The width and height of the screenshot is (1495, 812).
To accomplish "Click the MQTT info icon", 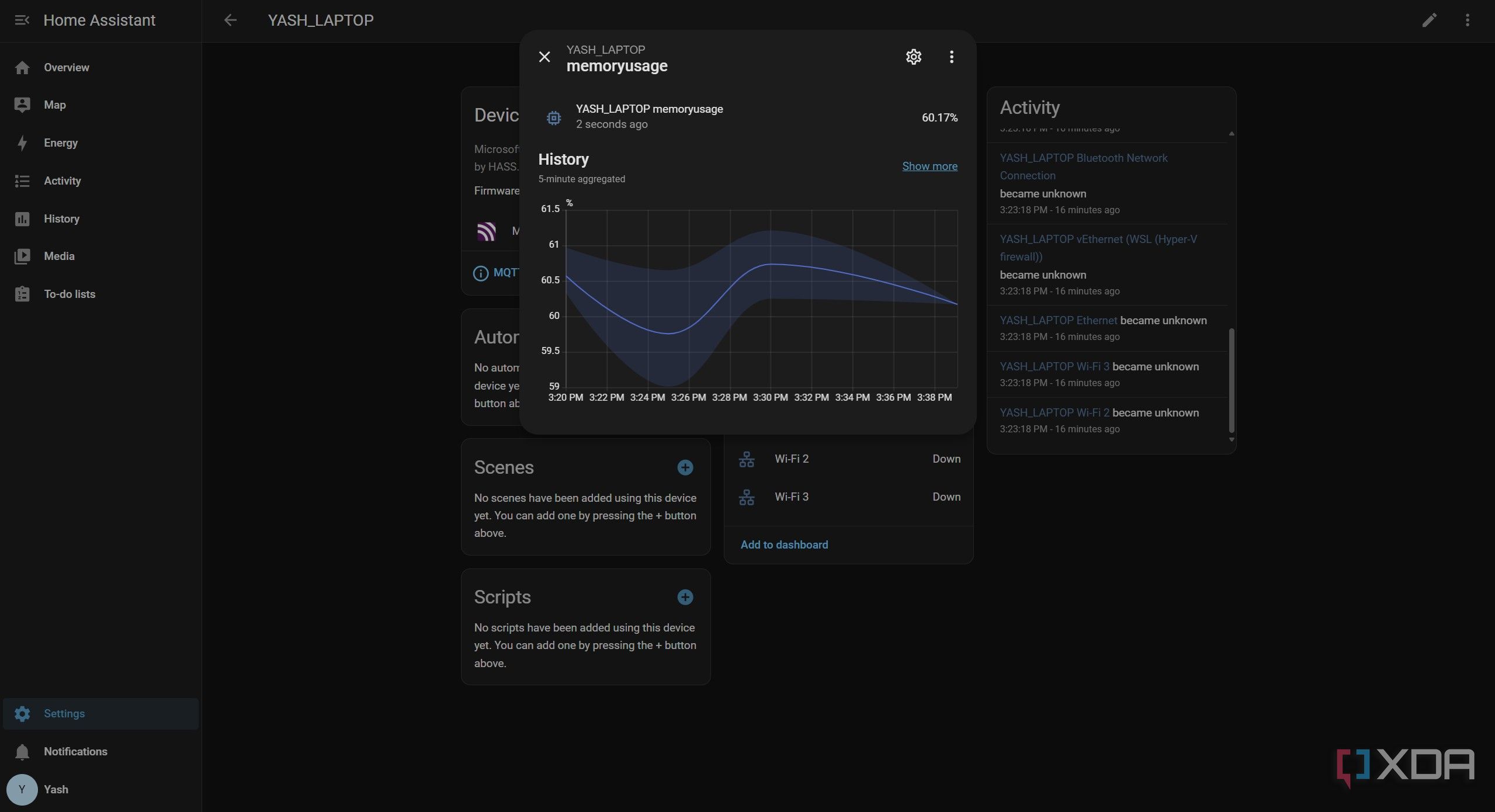I will [480, 273].
